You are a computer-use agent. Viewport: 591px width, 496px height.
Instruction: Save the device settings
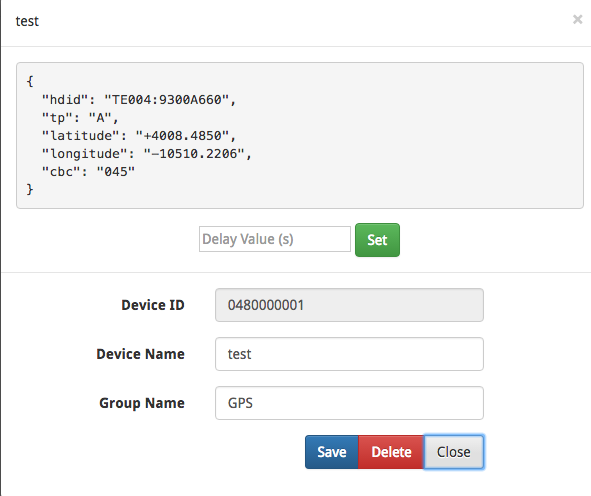[332, 452]
